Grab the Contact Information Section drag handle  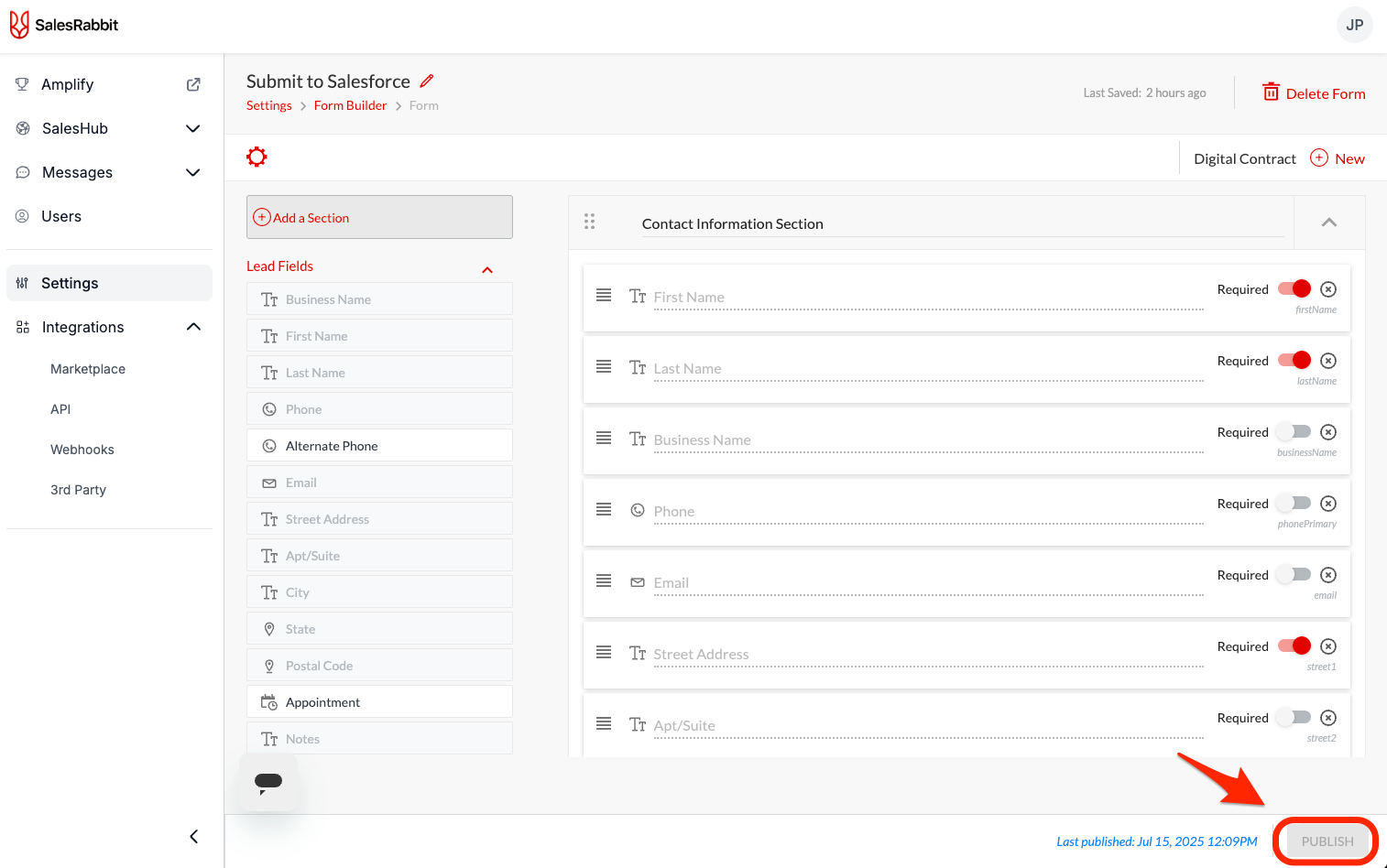(589, 222)
